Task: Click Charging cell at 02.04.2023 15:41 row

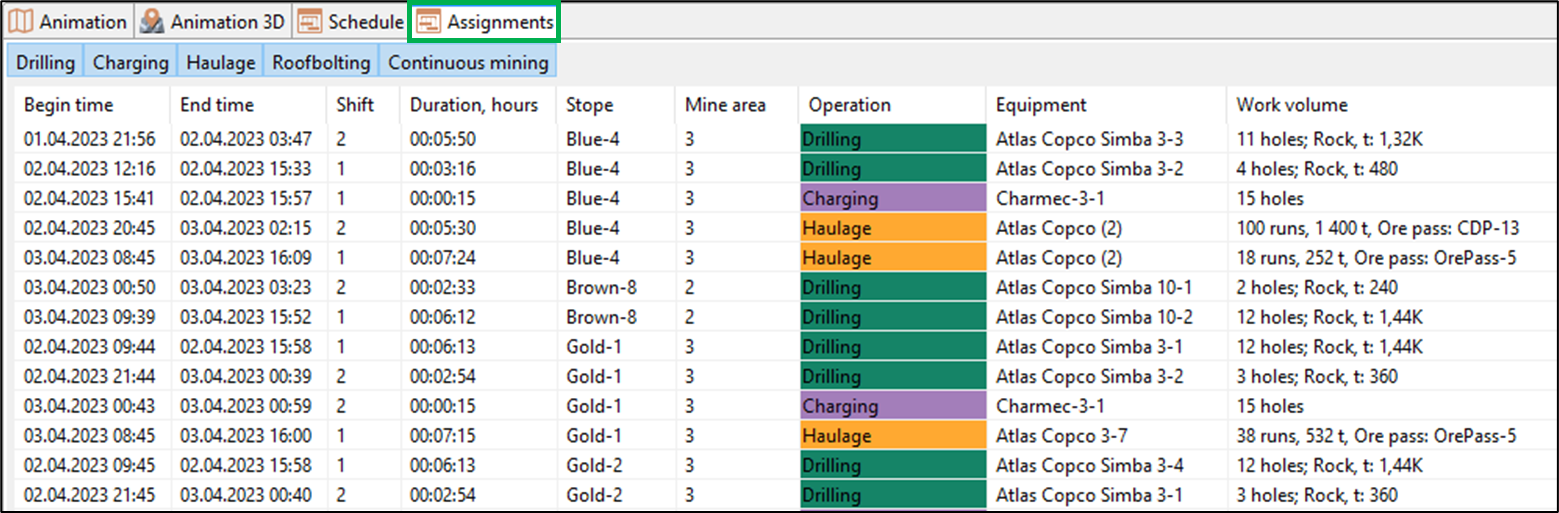Action: point(894,198)
